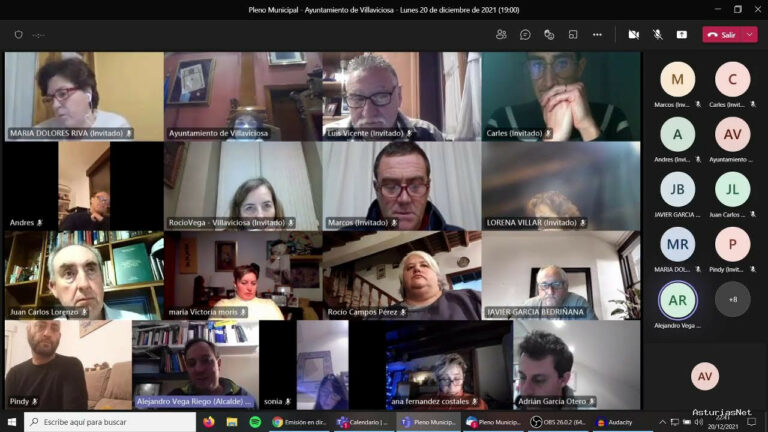
Task: Click the AV avatar labeled Ayuntamiento
Action: tap(732, 134)
